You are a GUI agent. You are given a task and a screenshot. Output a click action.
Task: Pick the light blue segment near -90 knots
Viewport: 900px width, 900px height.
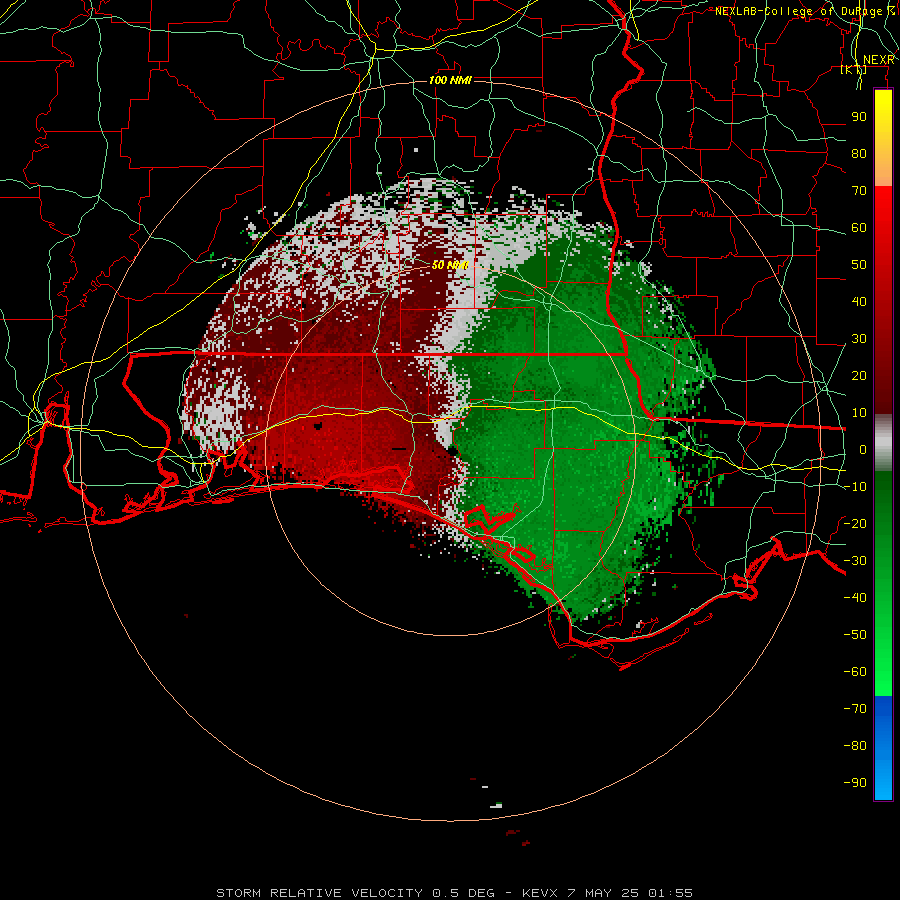(883, 781)
